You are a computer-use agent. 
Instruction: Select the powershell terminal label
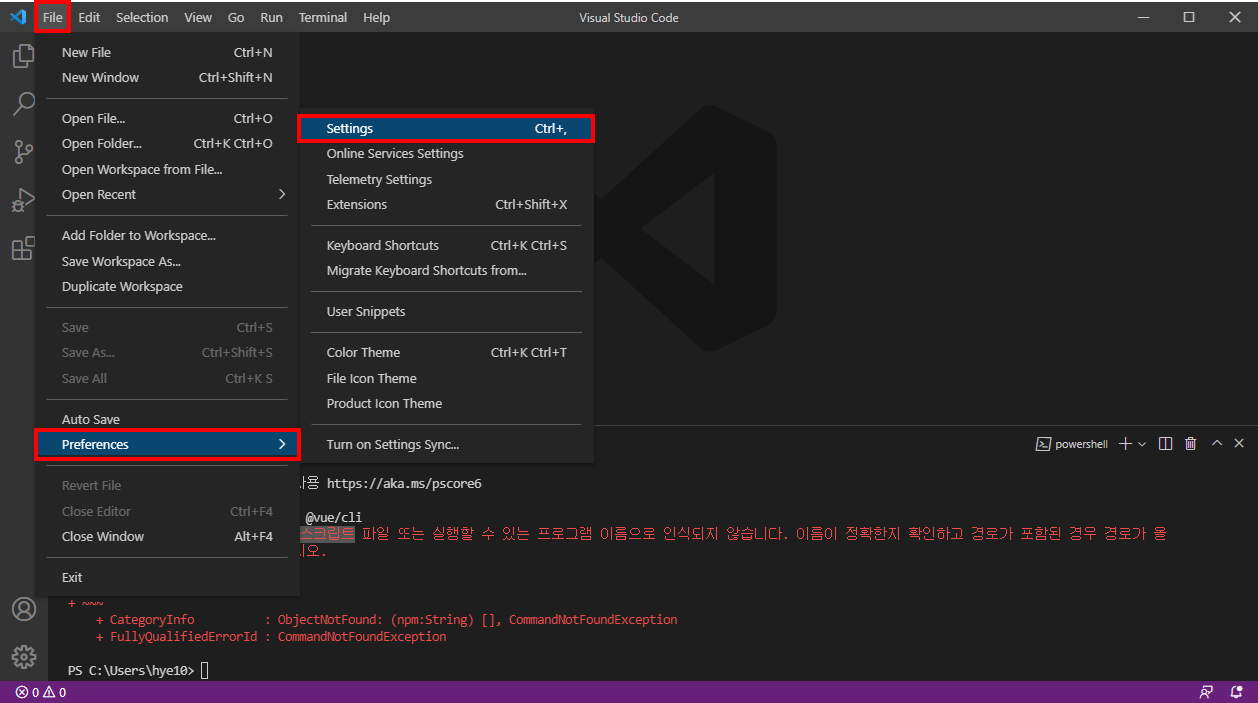(x=1072, y=444)
